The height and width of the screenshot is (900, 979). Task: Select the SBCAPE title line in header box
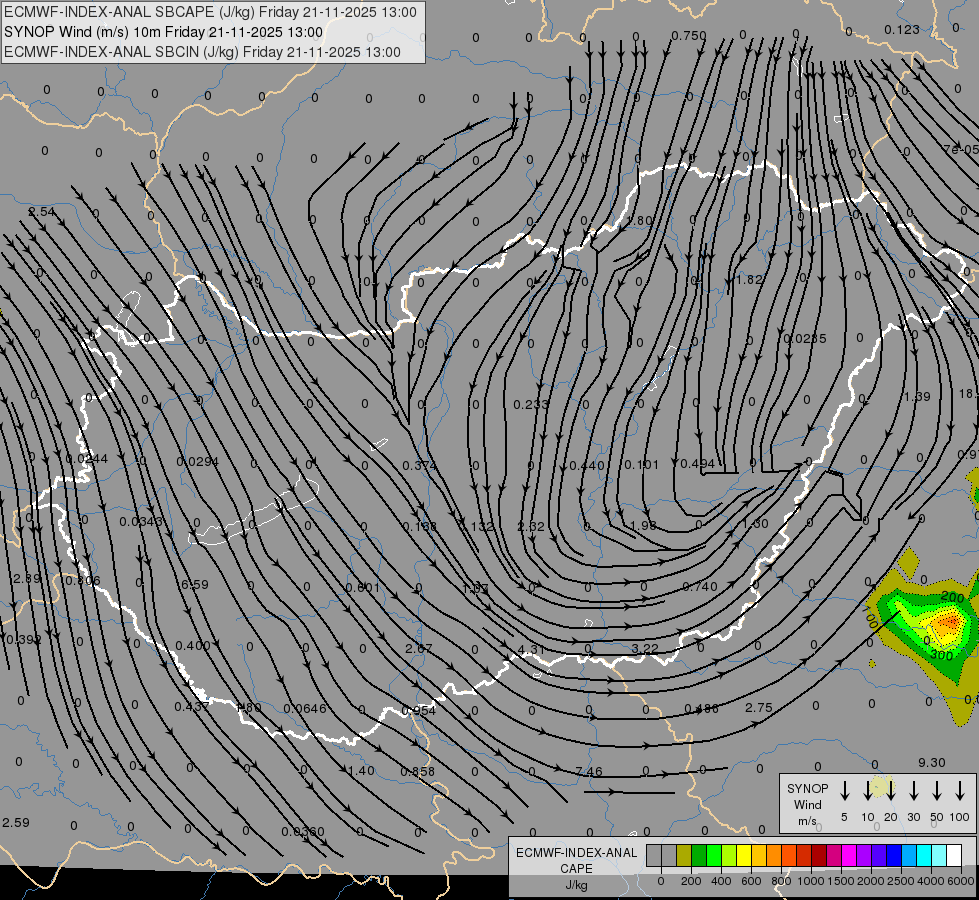tap(210, 12)
